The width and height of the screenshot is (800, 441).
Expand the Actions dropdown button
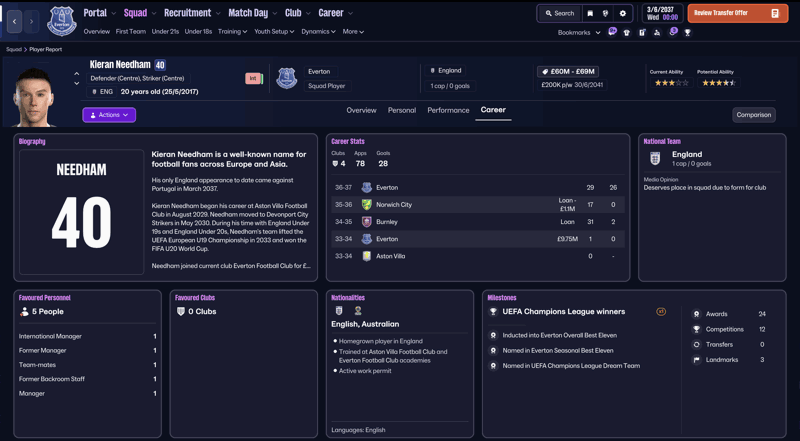tap(109, 115)
